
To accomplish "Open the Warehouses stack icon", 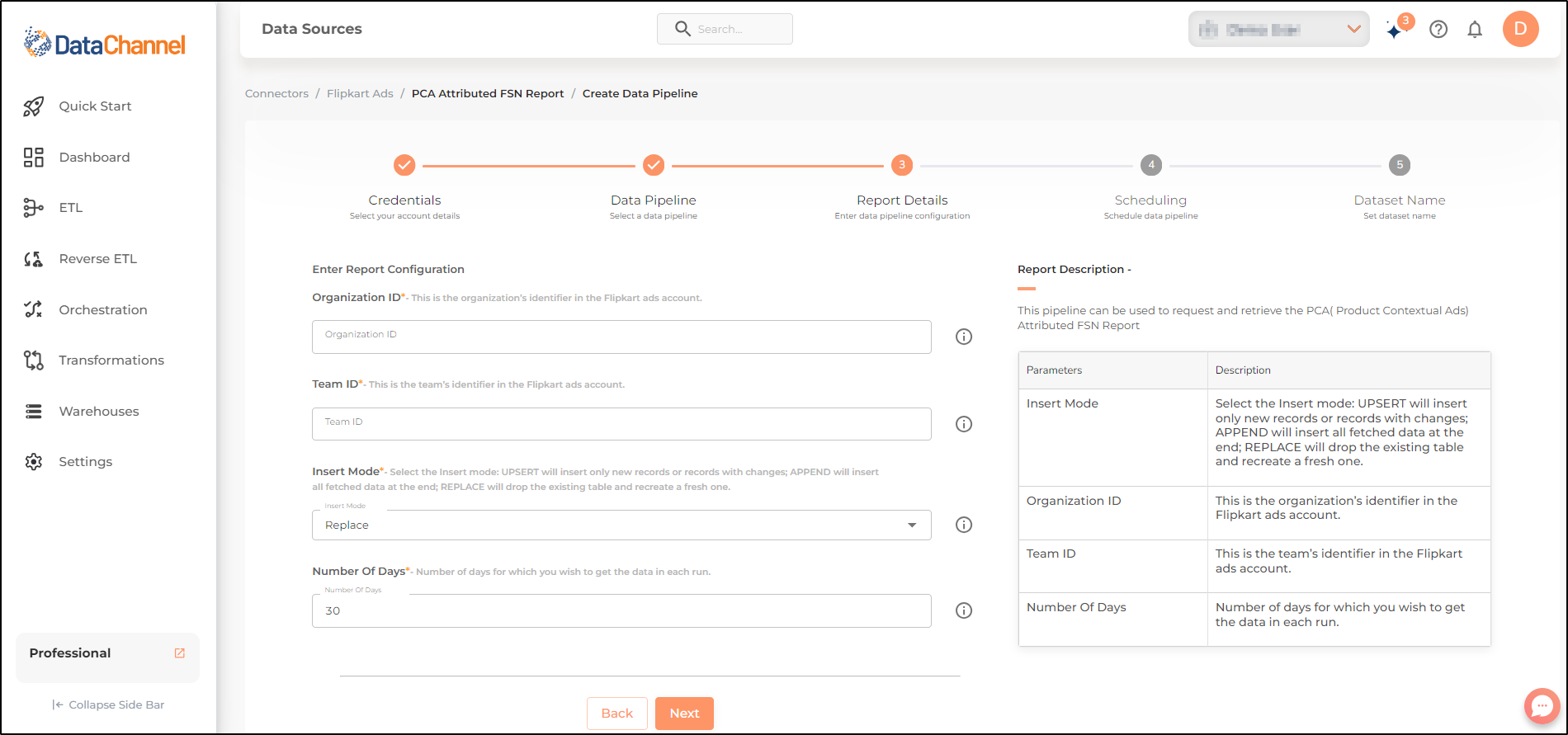I will 34,411.
